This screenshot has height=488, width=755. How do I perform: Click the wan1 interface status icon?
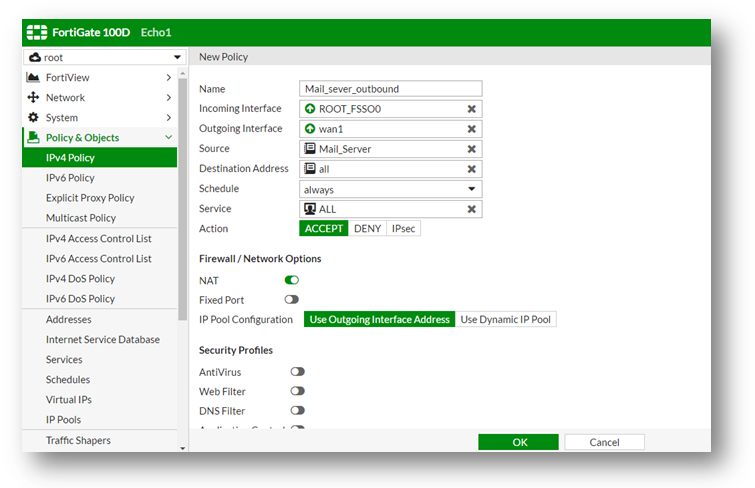(x=310, y=129)
